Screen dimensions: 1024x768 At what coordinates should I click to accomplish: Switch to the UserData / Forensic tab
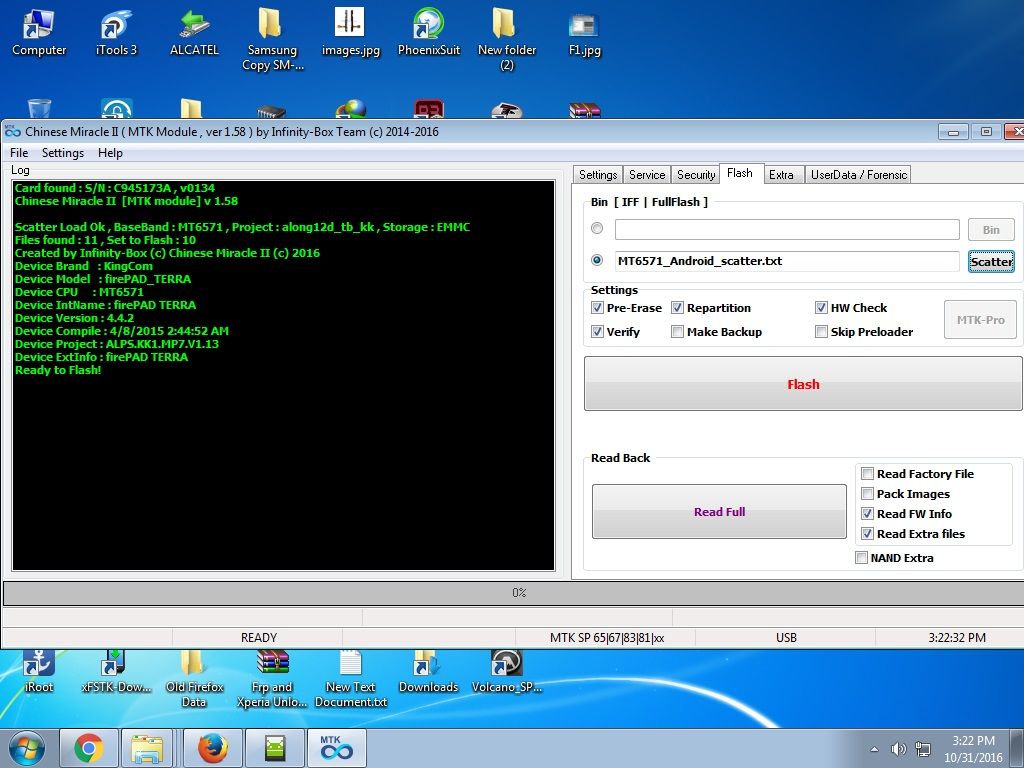point(858,174)
